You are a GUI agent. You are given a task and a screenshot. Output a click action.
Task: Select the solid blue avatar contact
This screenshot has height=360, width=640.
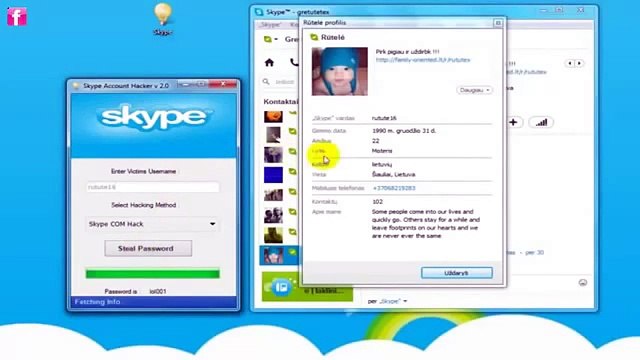point(273,175)
